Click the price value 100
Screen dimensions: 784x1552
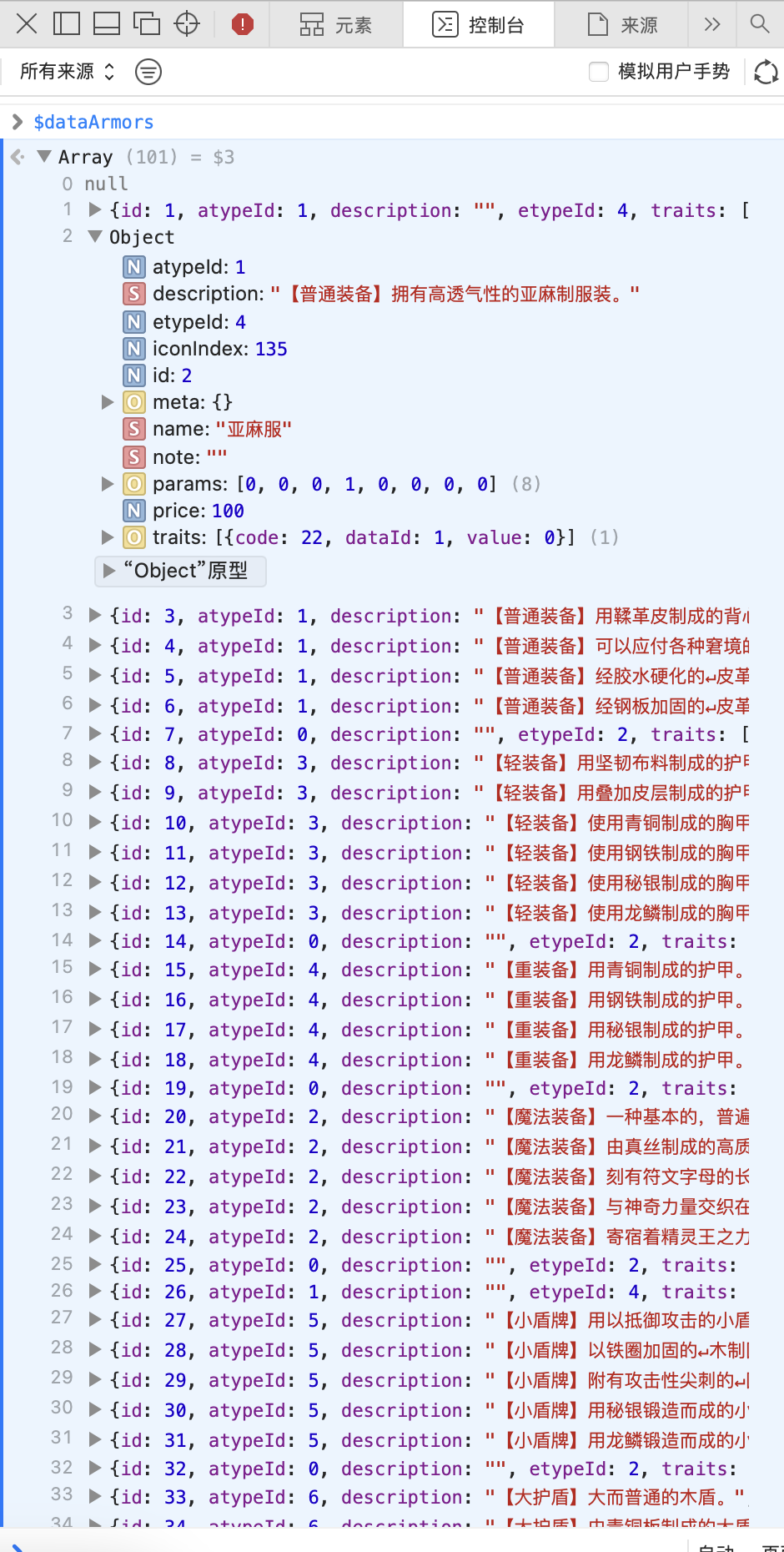tap(228, 511)
